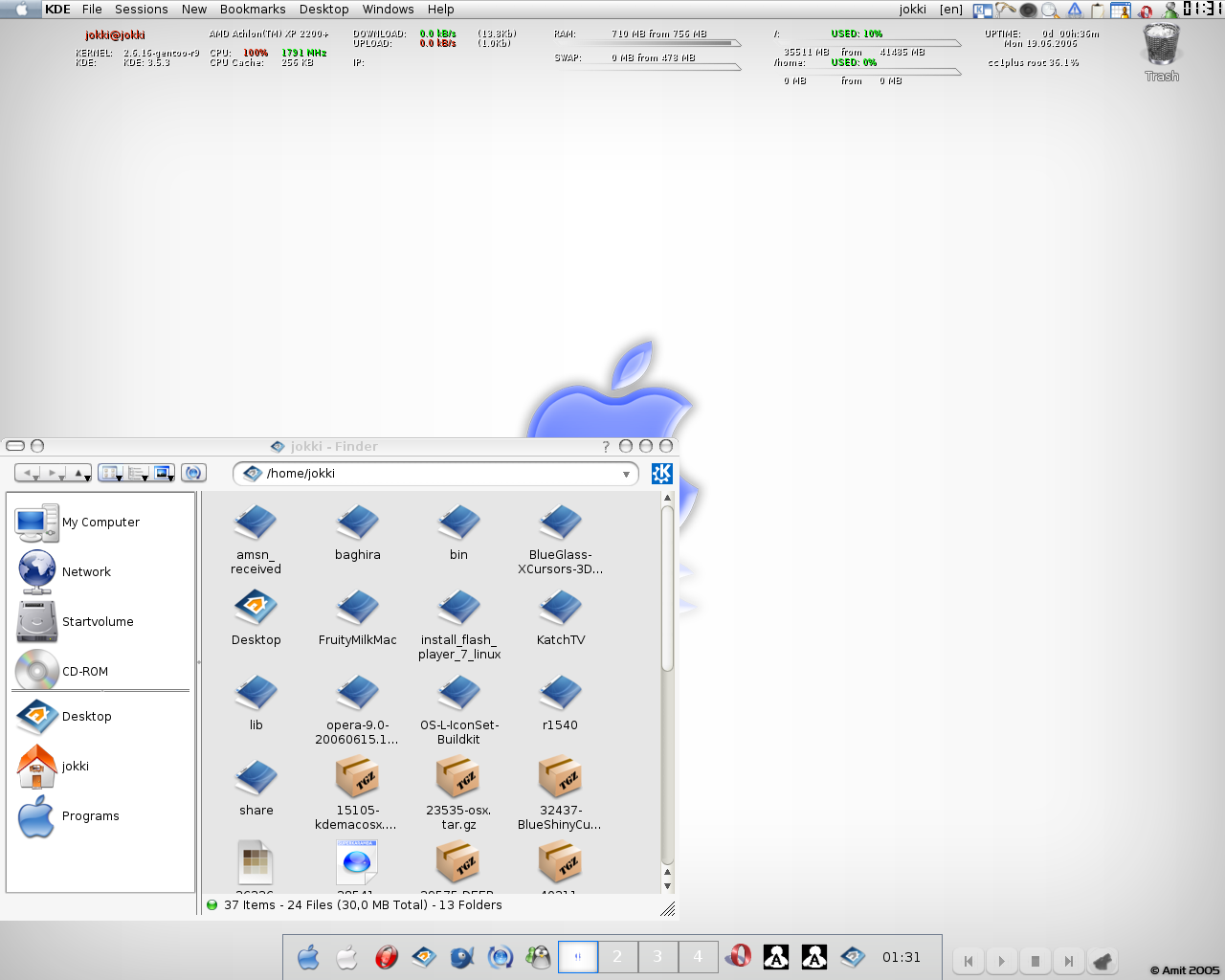This screenshot has height=980, width=1225.
Task: Select the 15105-kdemacosx archive file
Action: (x=357, y=793)
